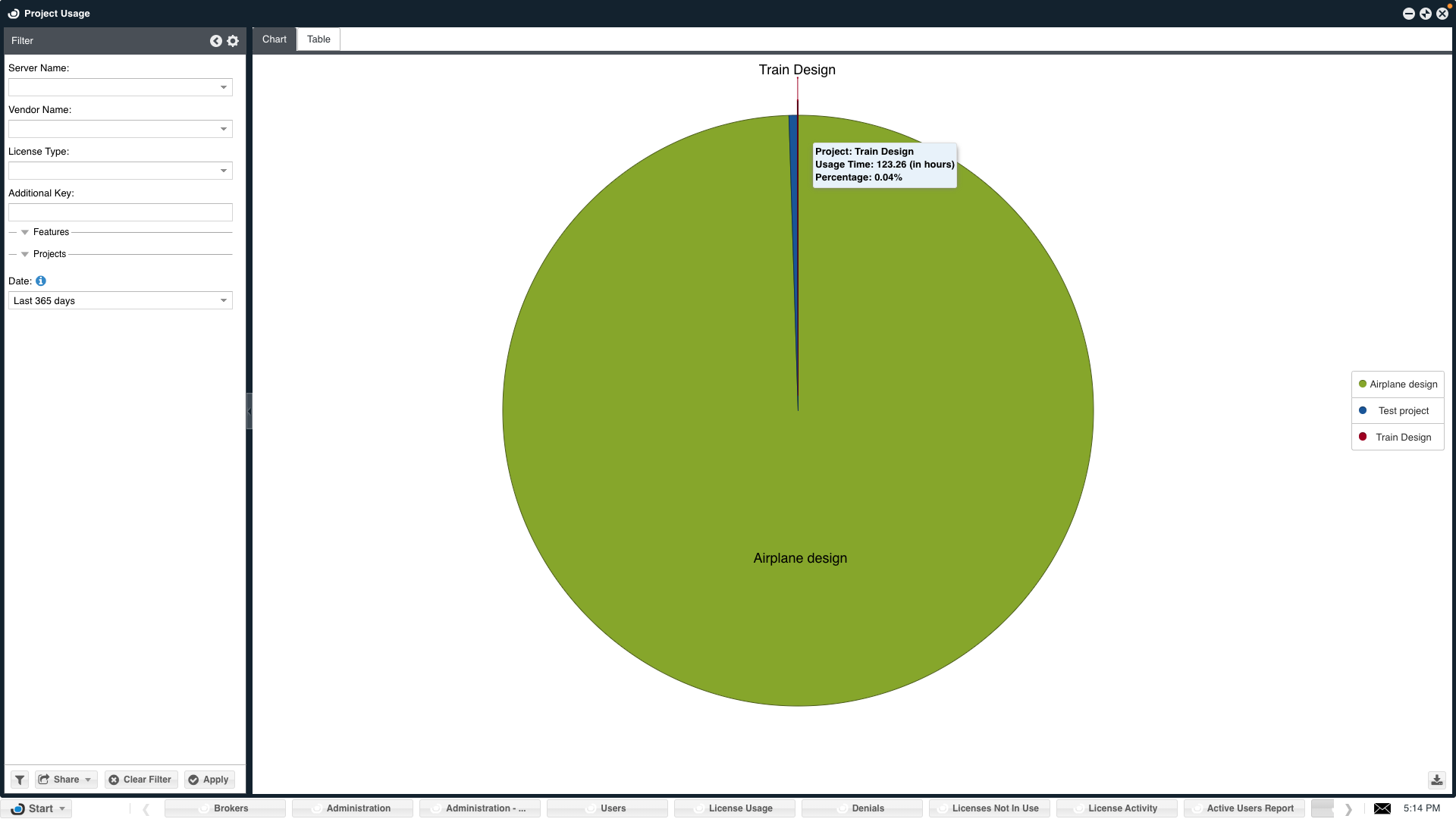Click the Apply button
The height and width of the screenshot is (819, 1456).
[209, 780]
